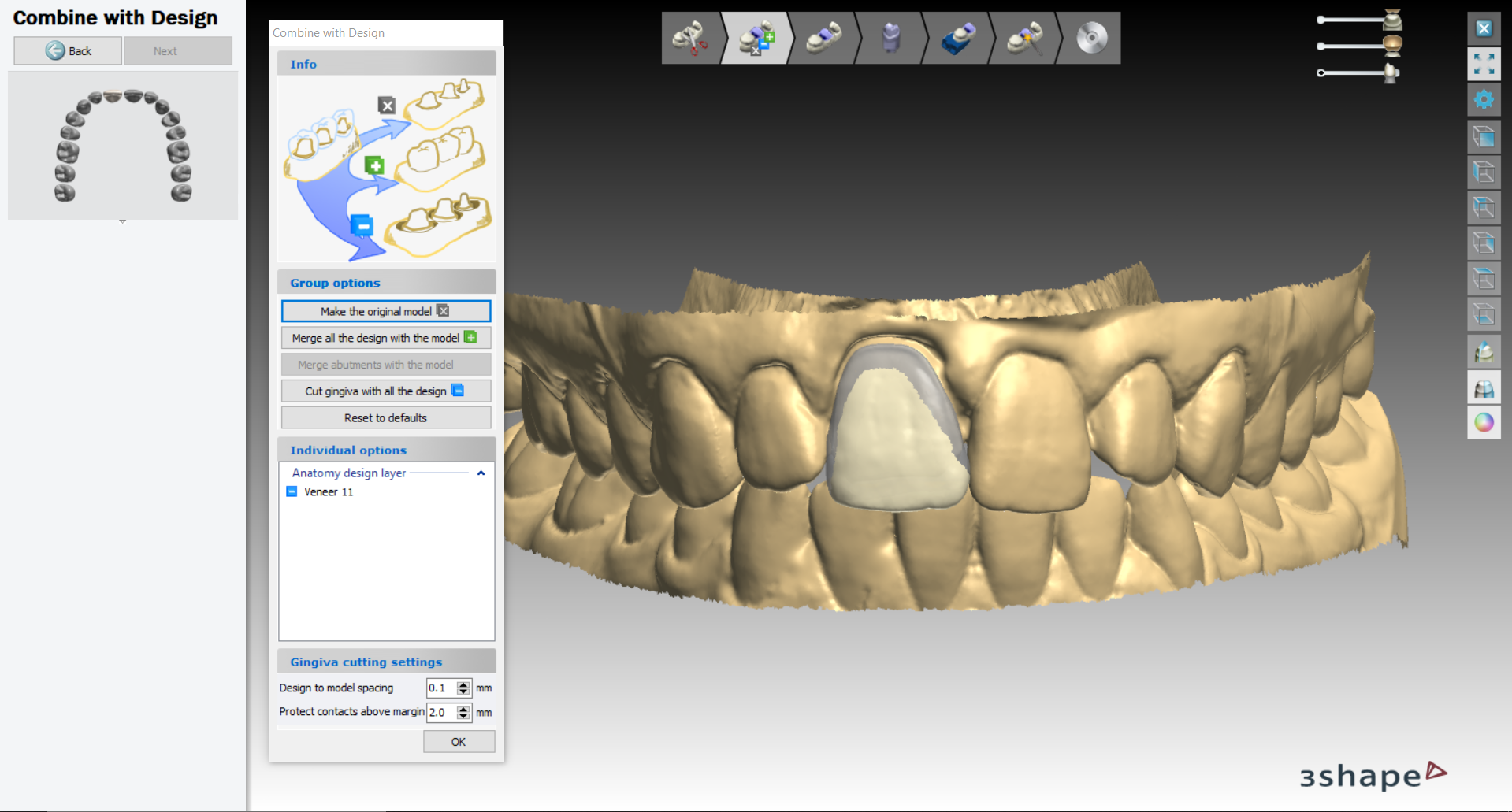Click the Group options section header
Viewport: 1512px width, 812px height.
[x=386, y=283]
